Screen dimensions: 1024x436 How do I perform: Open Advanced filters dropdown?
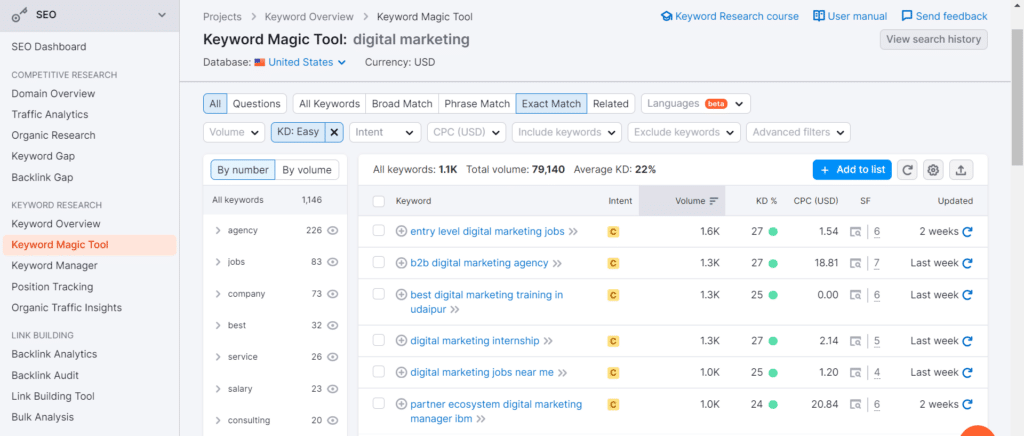798,132
